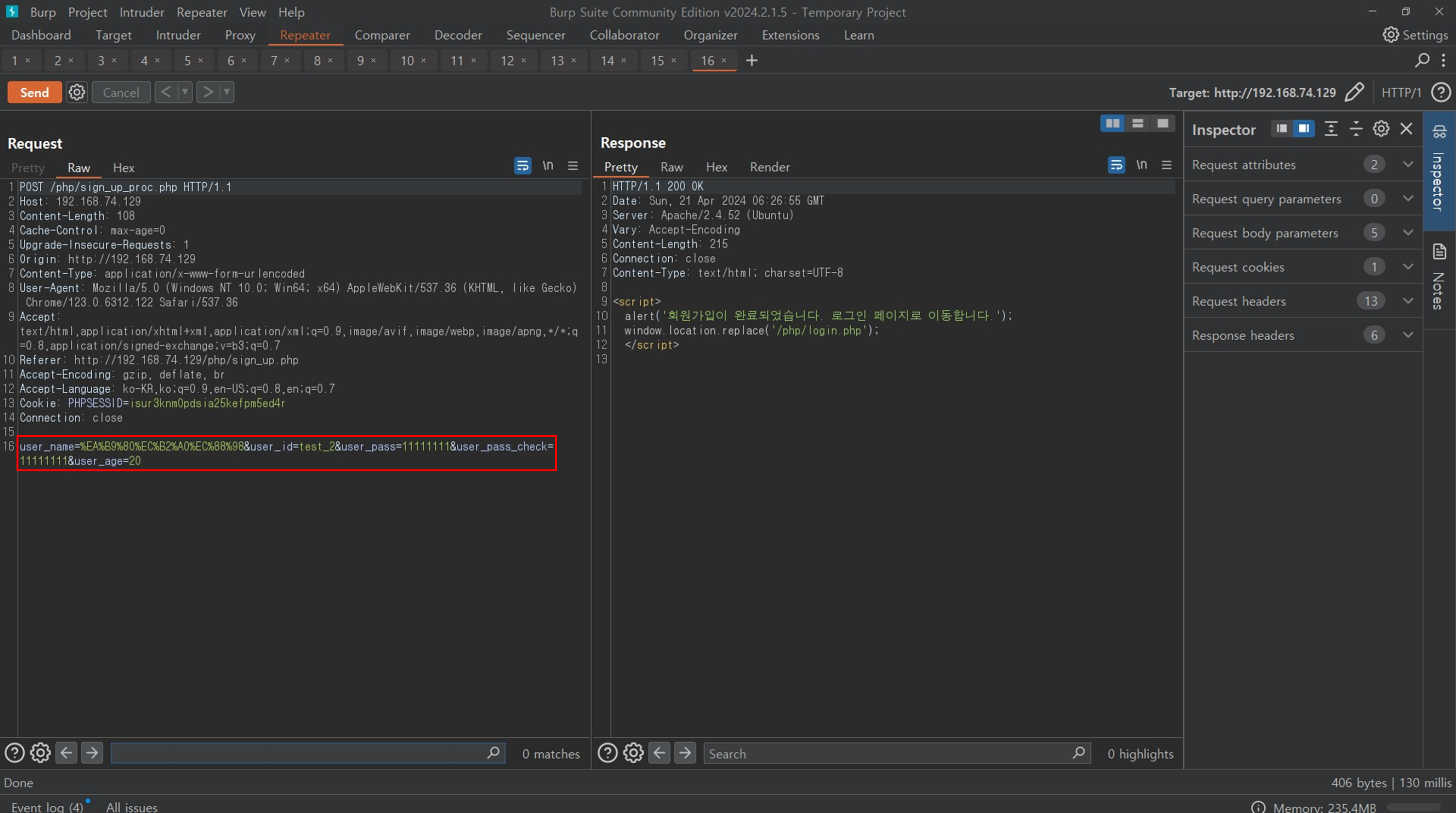This screenshot has width=1456, height=813.
Task: Open All issues in status bar
Action: click(x=132, y=806)
